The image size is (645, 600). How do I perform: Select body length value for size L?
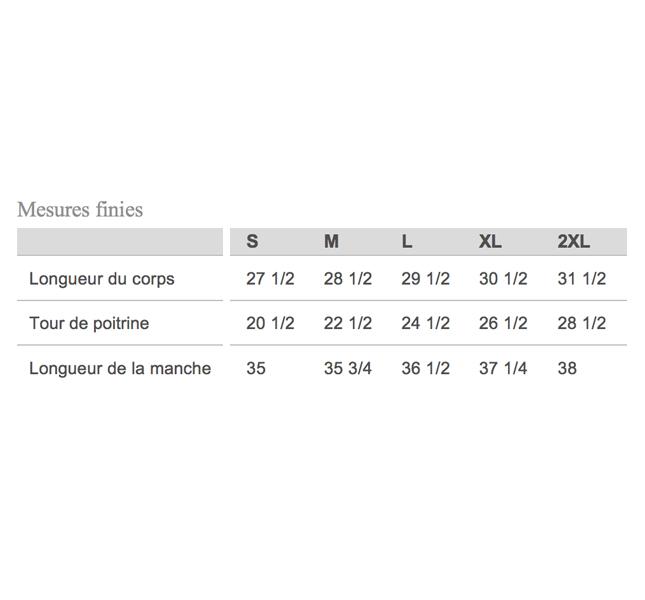pyautogui.click(x=425, y=279)
